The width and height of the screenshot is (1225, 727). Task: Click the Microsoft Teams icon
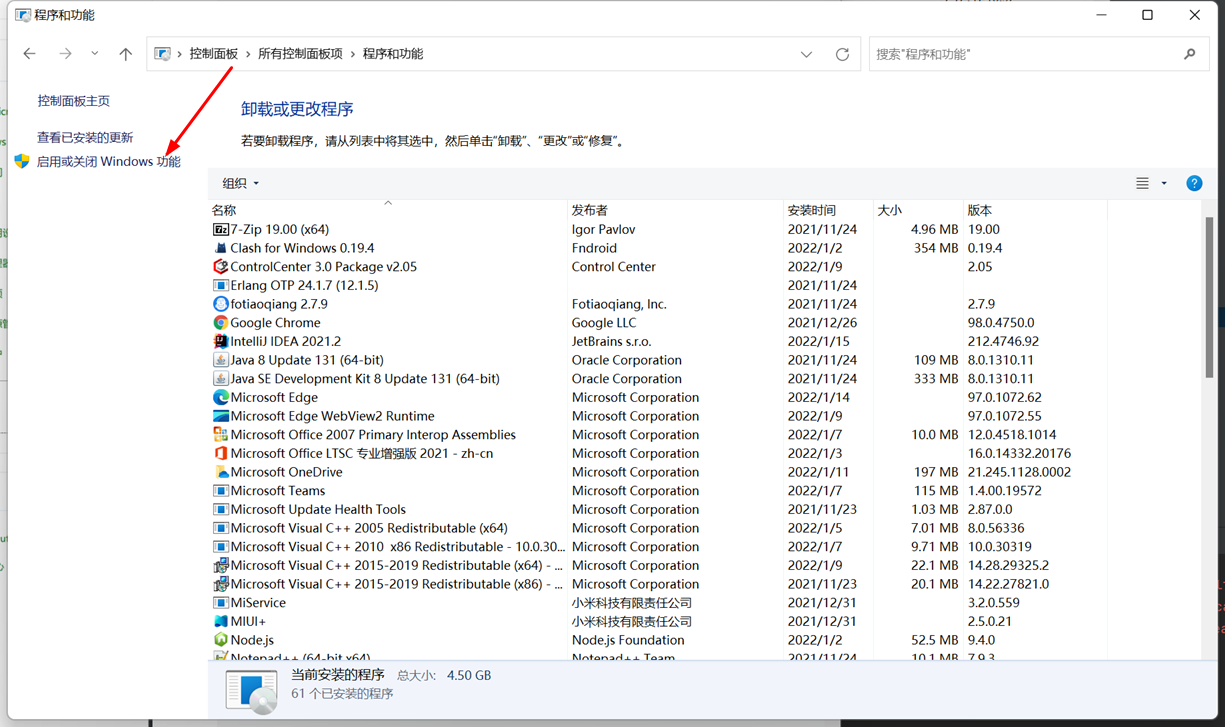coord(221,491)
